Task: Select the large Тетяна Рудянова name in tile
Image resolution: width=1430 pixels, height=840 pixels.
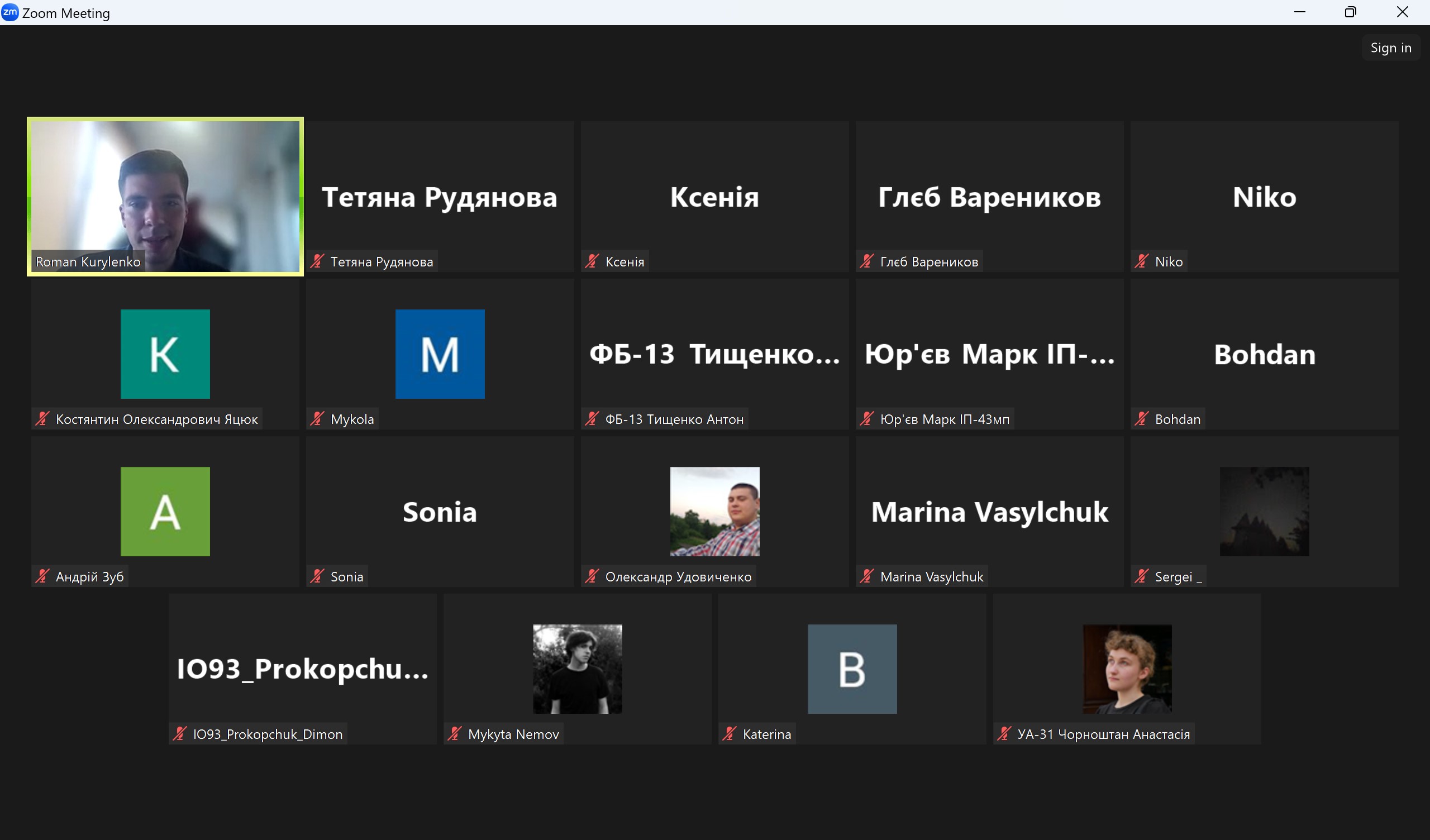Action: [440, 198]
